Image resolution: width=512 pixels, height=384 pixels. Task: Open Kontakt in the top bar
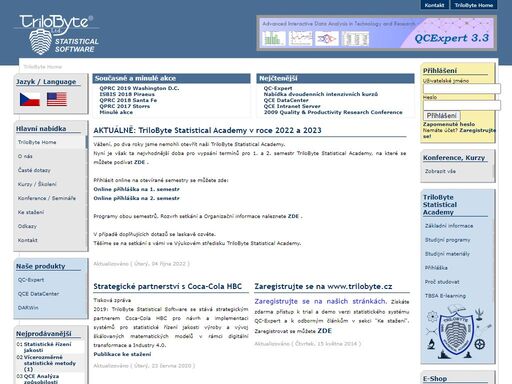point(434,5)
